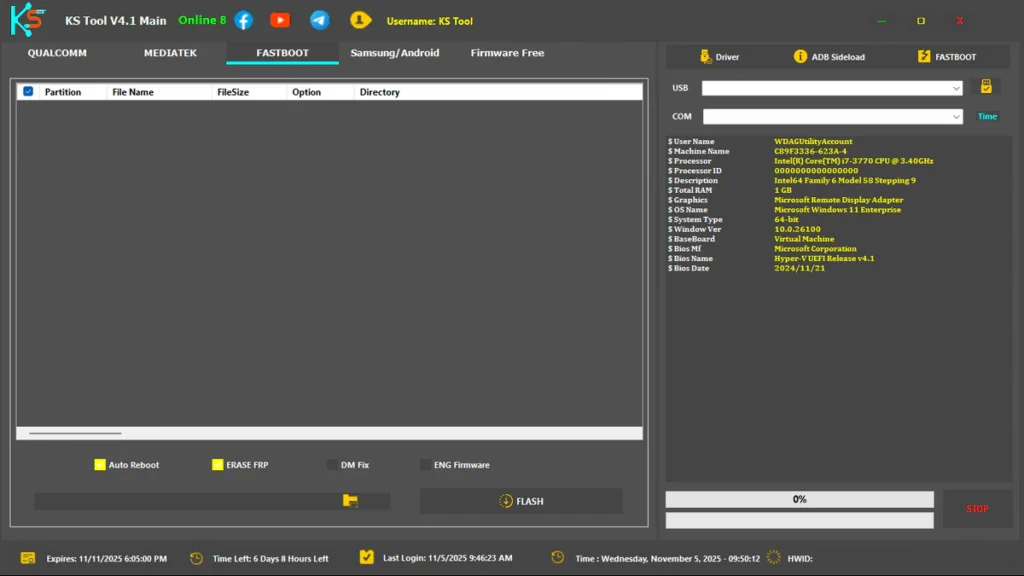Toggle the select-all partition header checkbox
1024x576 pixels.
[x=28, y=92]
